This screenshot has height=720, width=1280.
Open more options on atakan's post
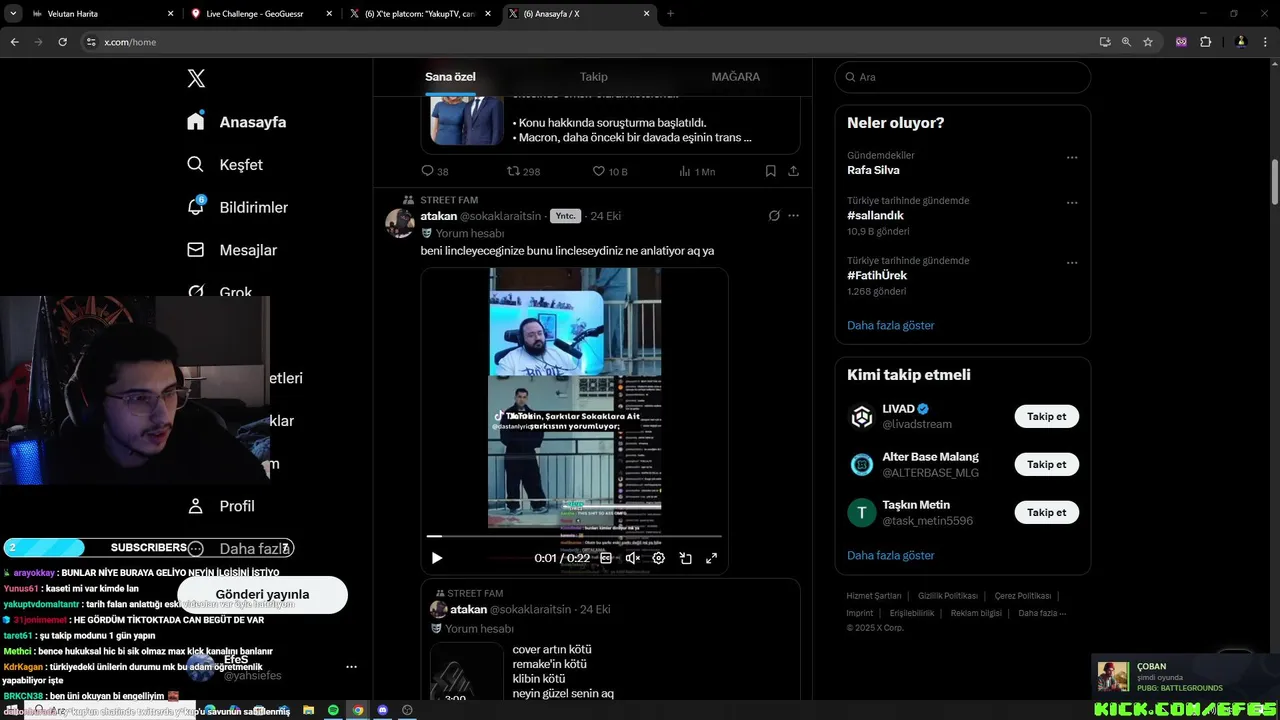pyautogui.click(x=793, y=216)
